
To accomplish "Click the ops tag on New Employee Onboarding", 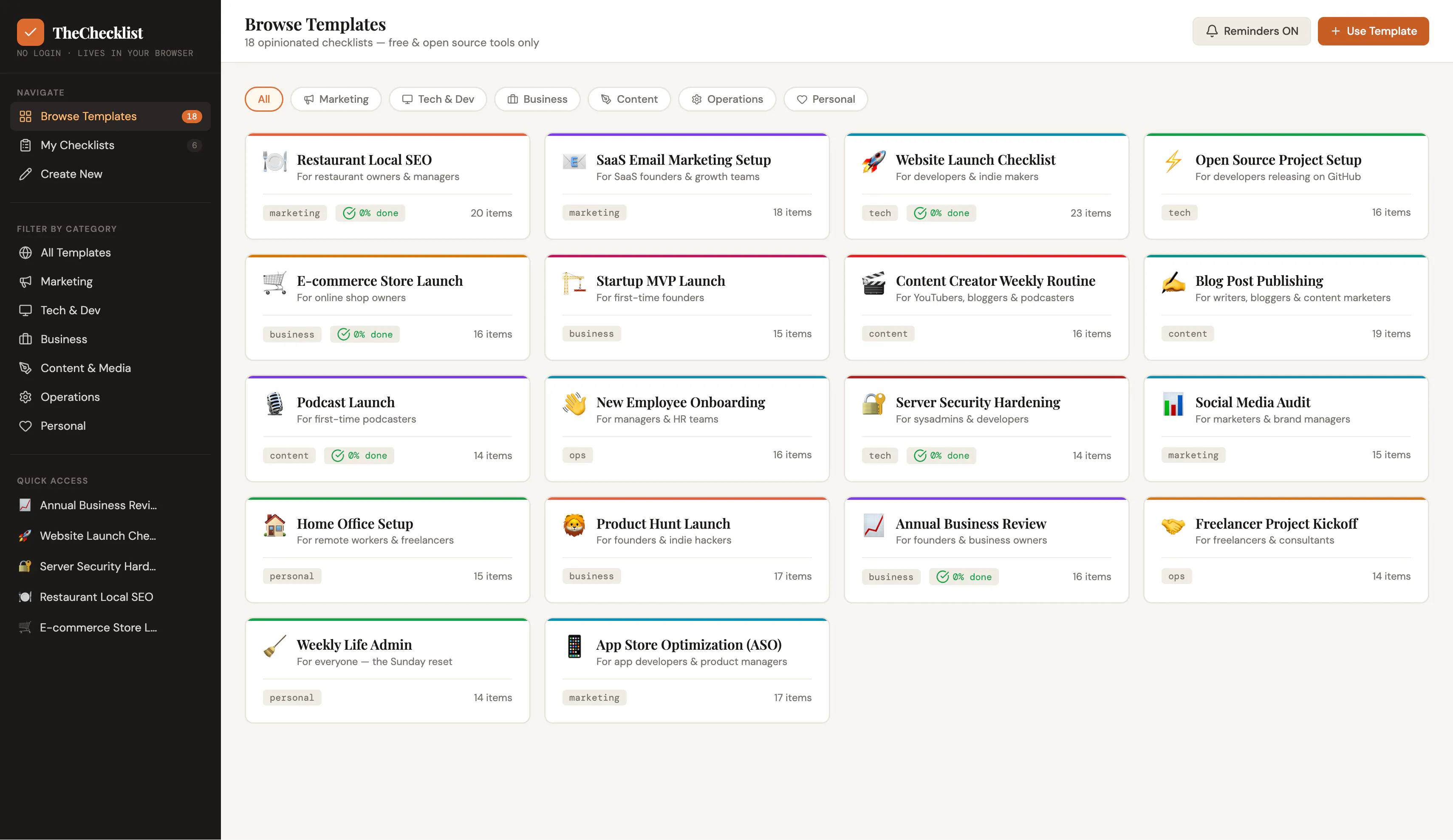I will tap(577, 455).
